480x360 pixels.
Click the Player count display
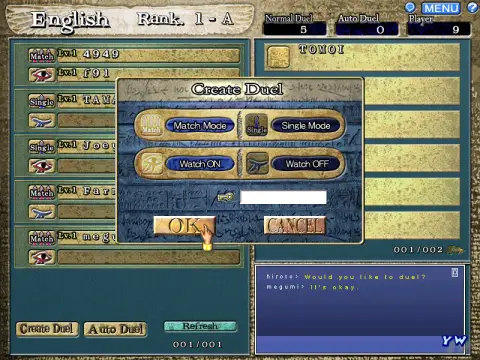click(439, 30)
